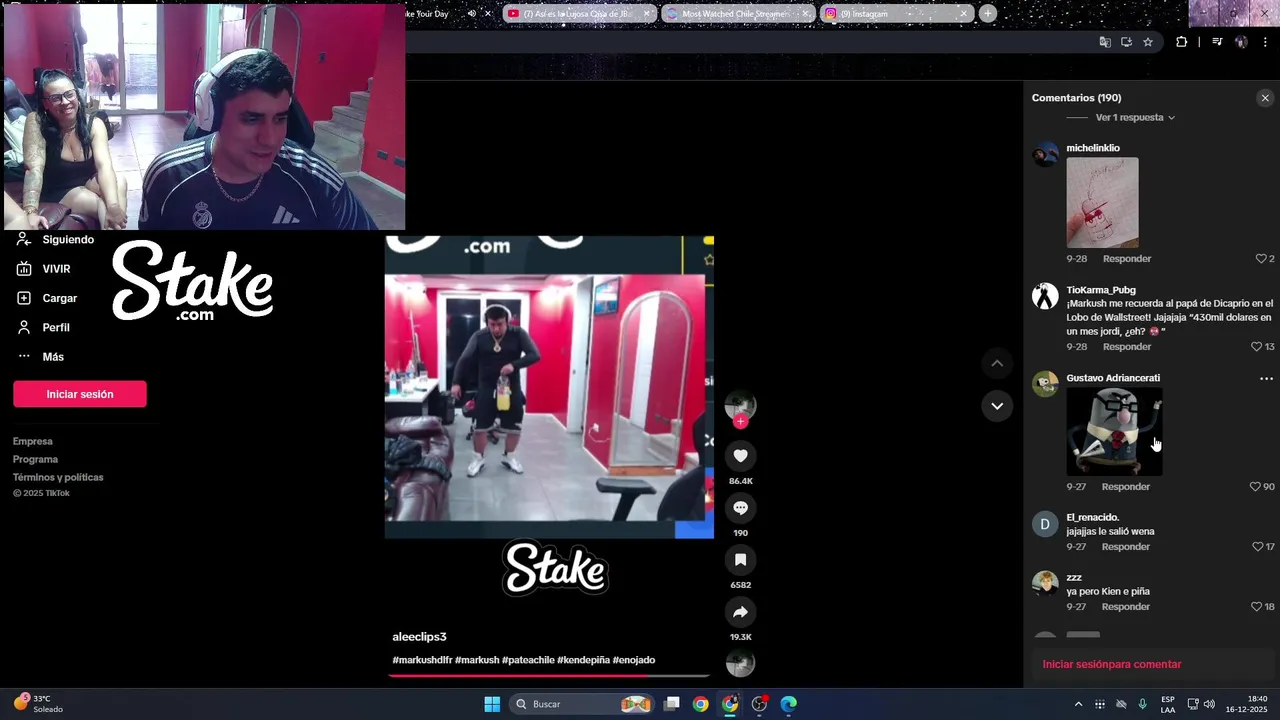This screenshot has height=720, width=1280.
Task: Click Iniciar sesión para comentar field
Action: [x=1151, y=664]
